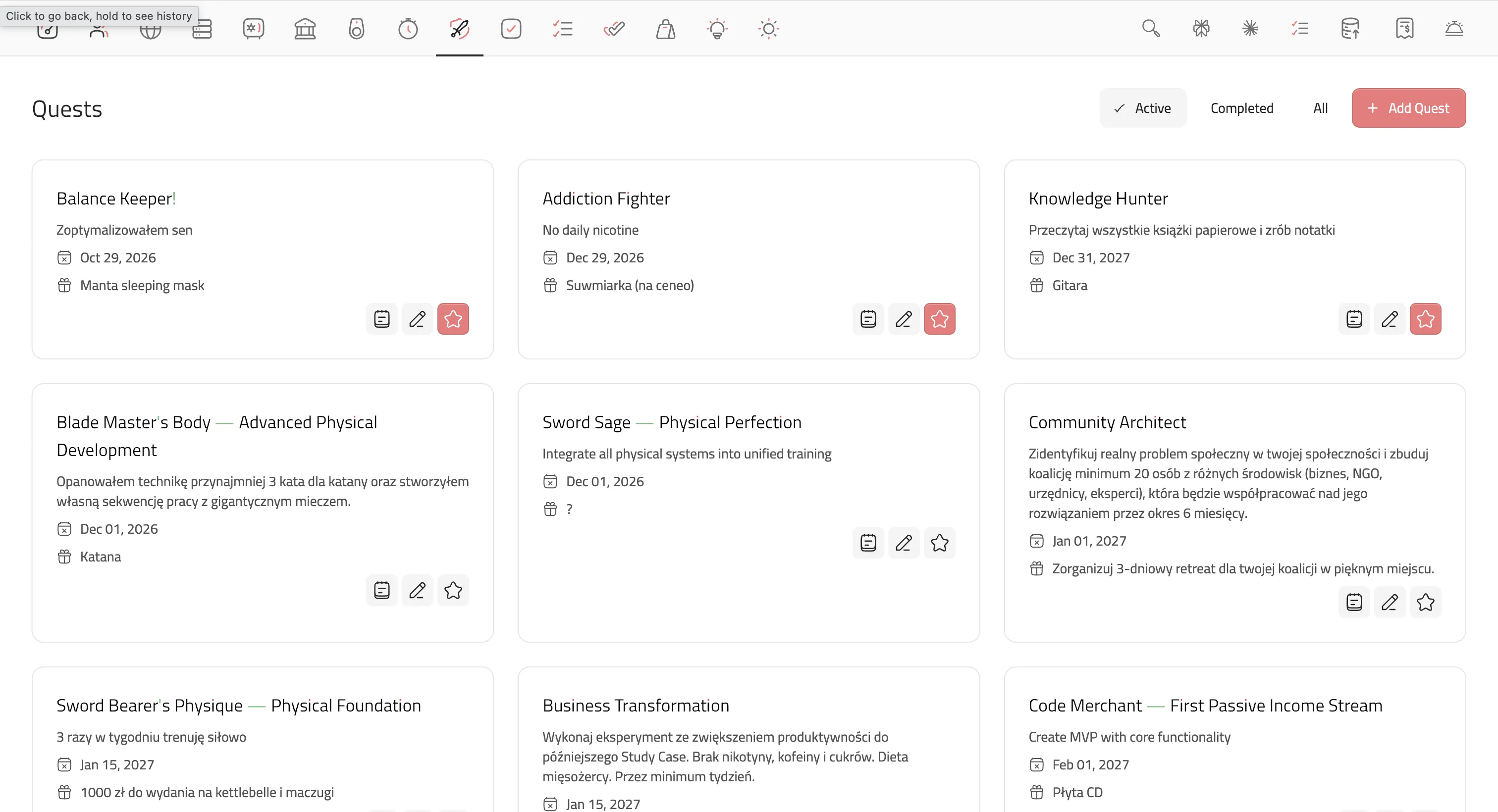Screen dimensions: 1498x812
Task: Click the Add Quest button
Action: click(1408, 108)
